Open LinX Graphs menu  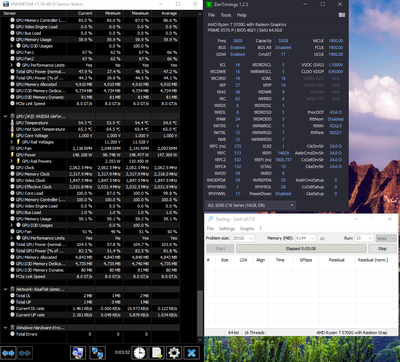247,229
